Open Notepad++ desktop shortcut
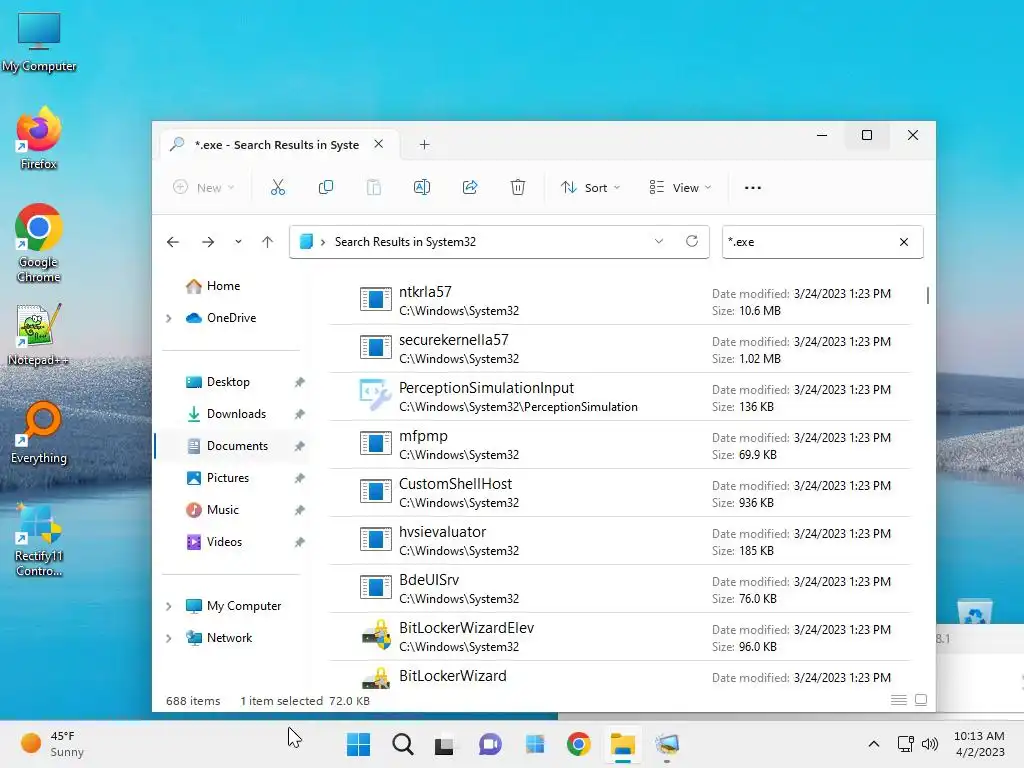Viewport: 1024px width, 768px height. pyautogui.click(x=39, y=334)
